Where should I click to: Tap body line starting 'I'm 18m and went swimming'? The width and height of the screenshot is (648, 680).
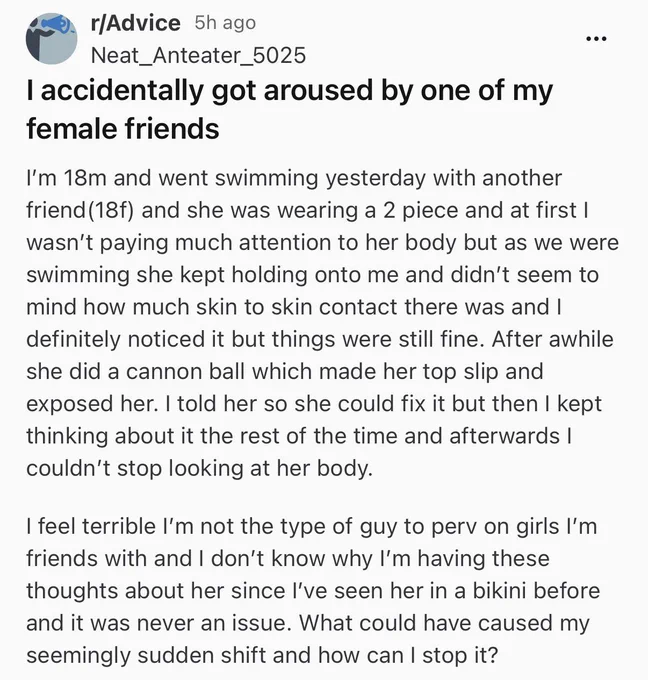[x=294, y=178]
